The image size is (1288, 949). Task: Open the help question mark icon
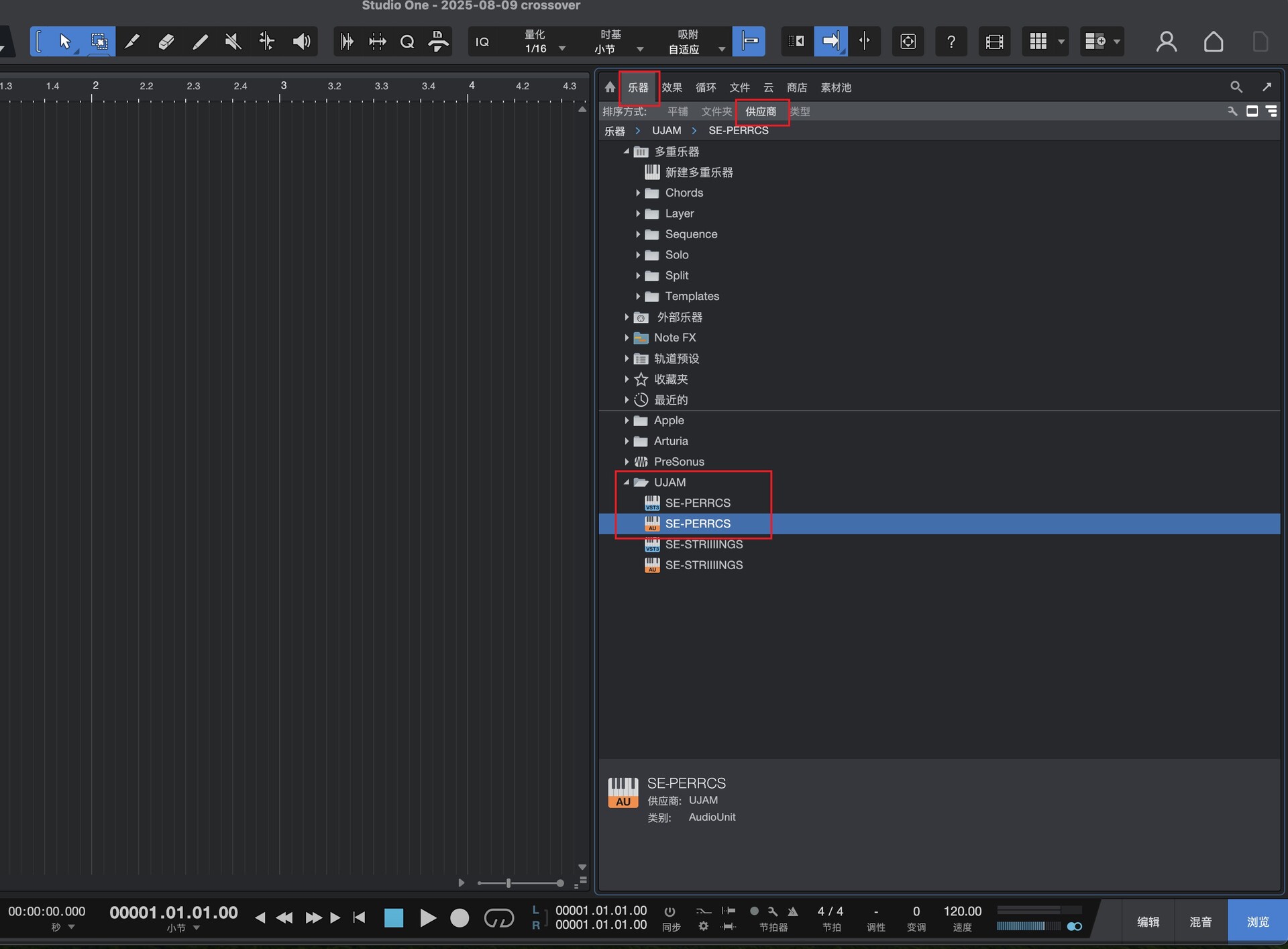951,42
